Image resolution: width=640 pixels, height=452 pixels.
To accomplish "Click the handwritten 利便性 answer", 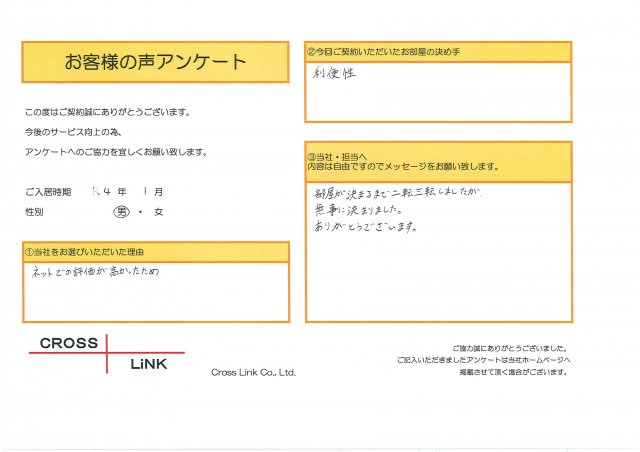I will (x=336, y=74).
